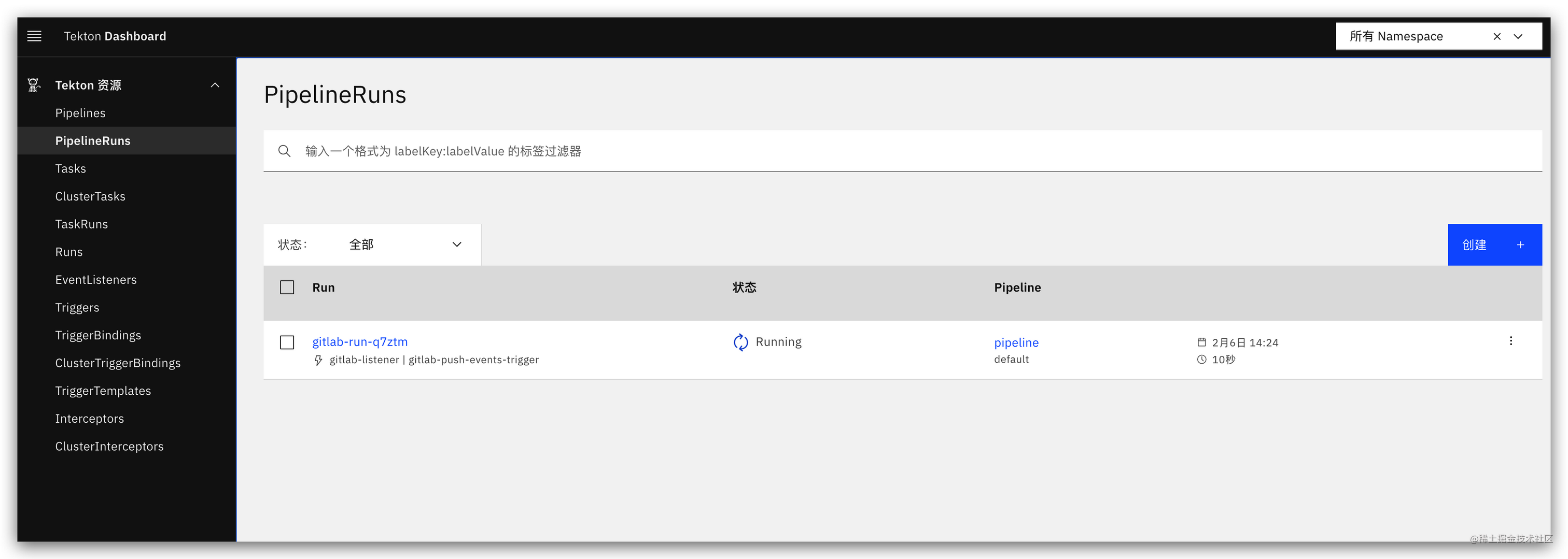
Task: Select TaskRuns in the sidebar
Action: point(81,224)
